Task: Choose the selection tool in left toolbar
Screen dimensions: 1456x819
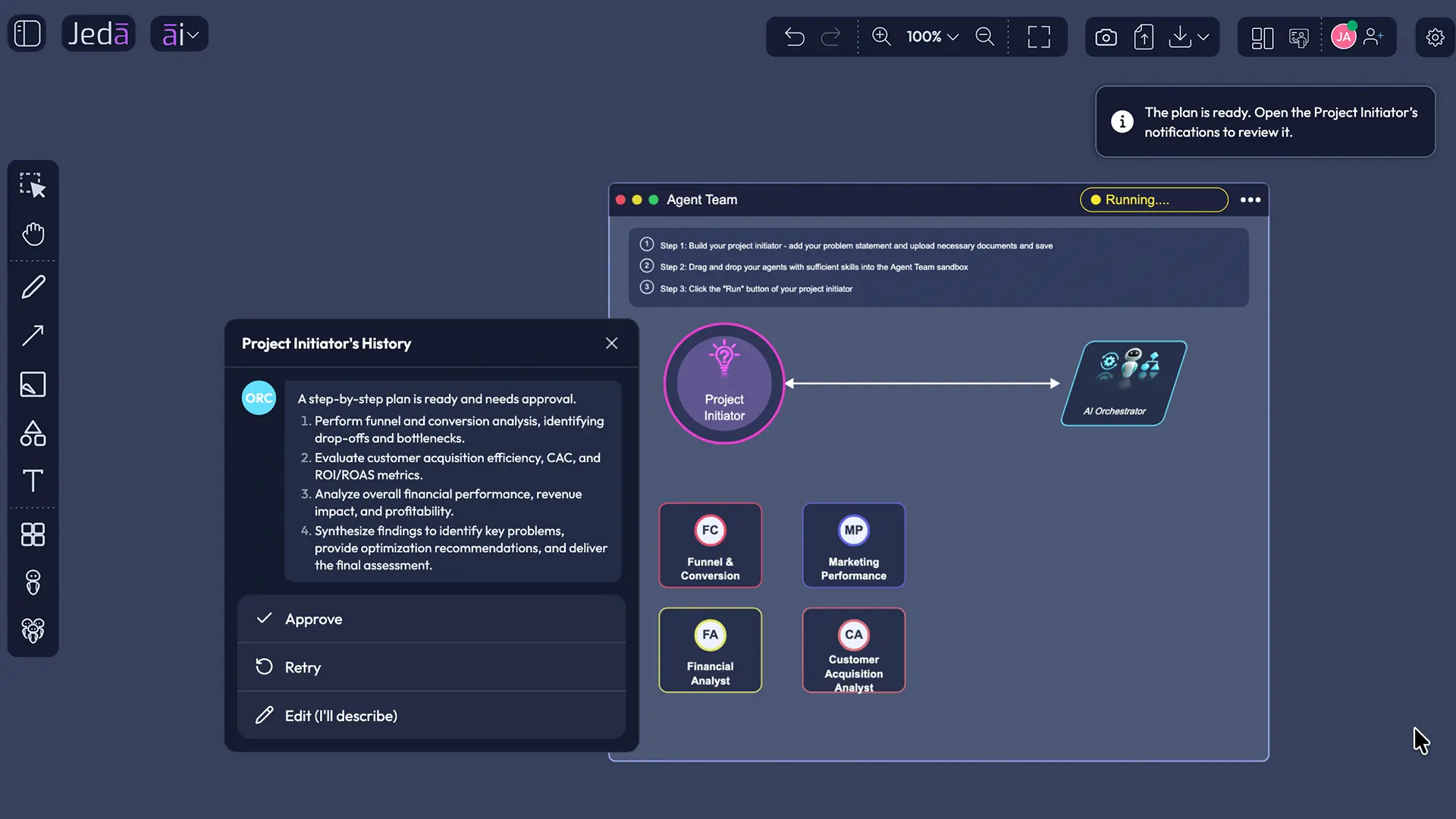Action: click(x=33, y=185)
